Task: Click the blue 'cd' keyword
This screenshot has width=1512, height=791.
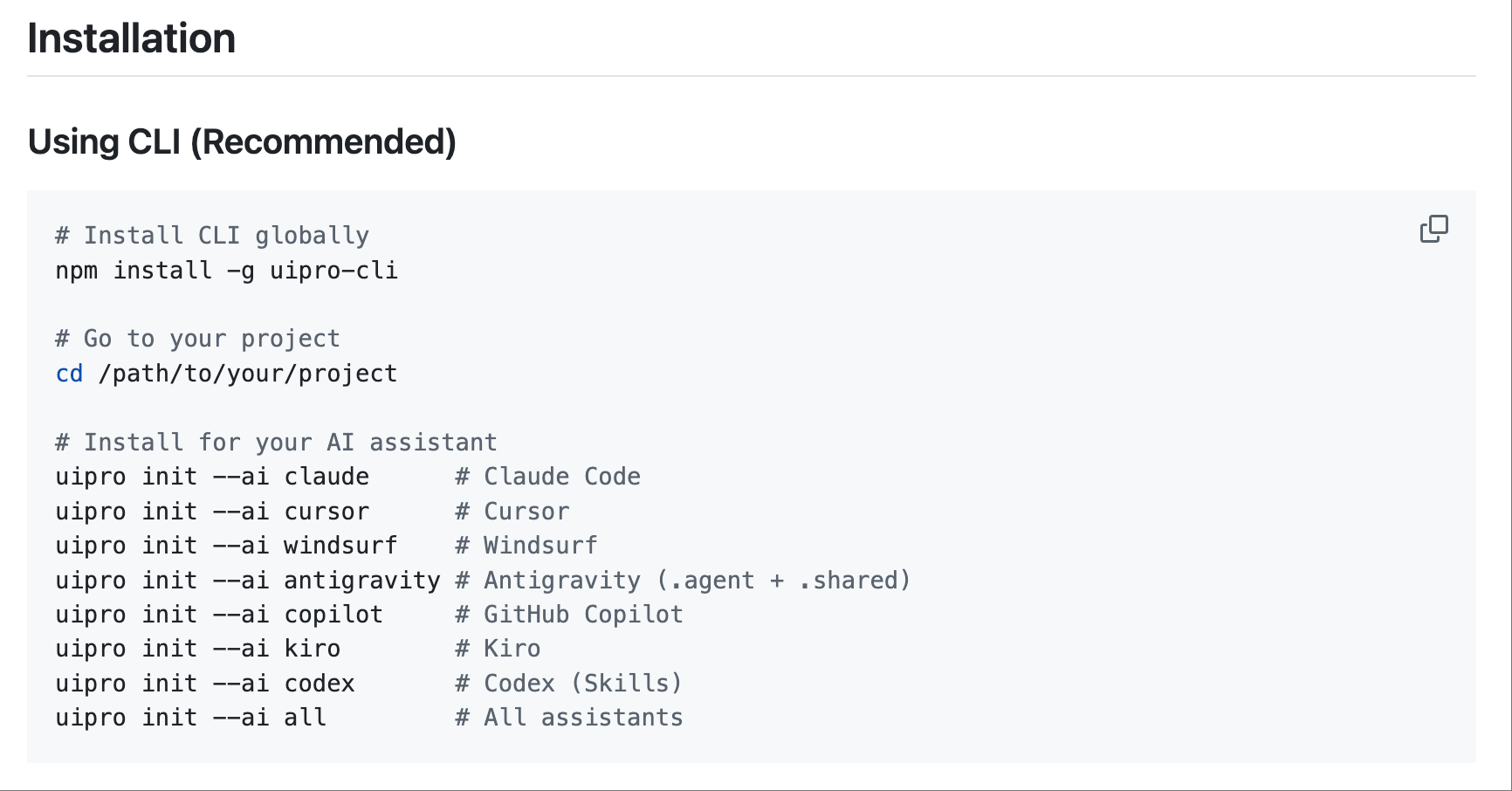Action: point(69,374)
